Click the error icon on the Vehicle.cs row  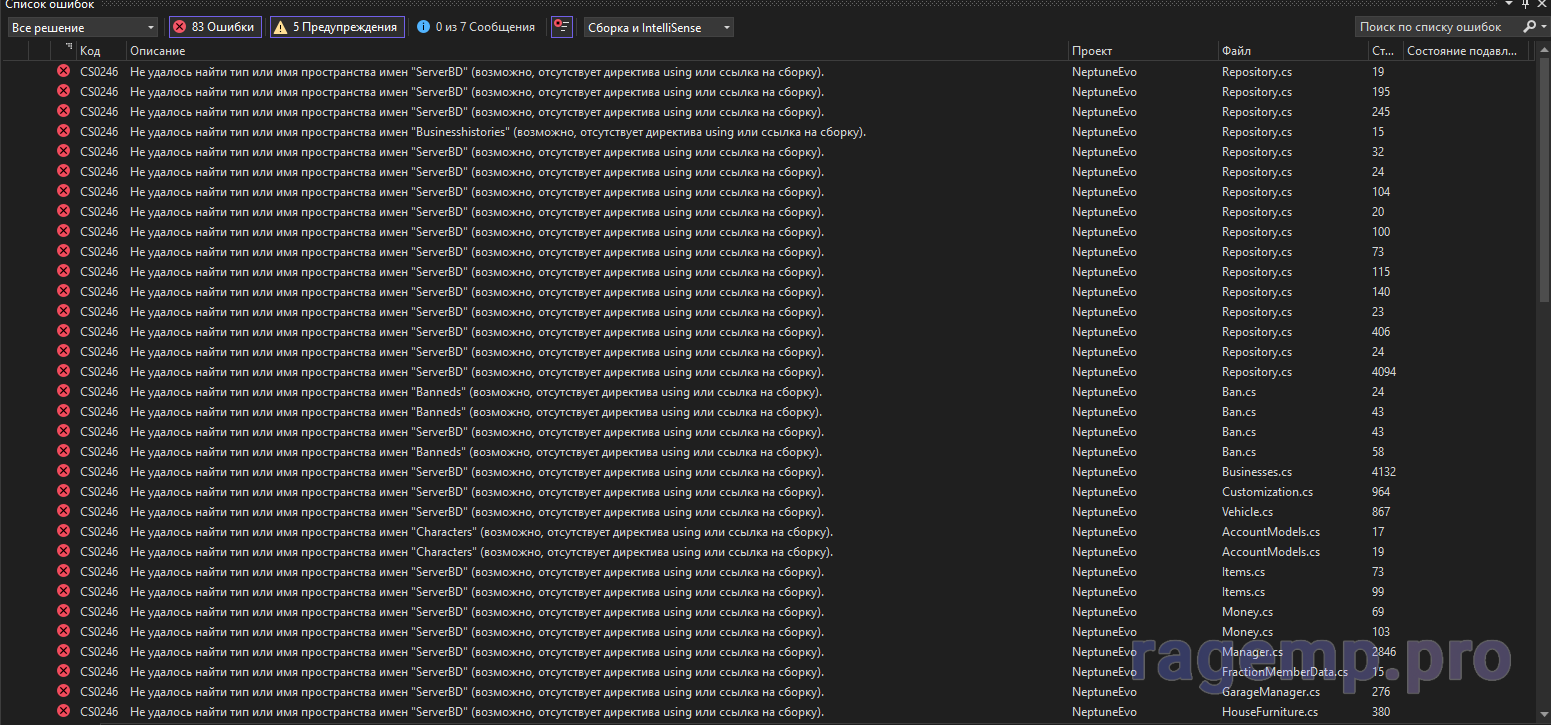click(x=63, y=511)
